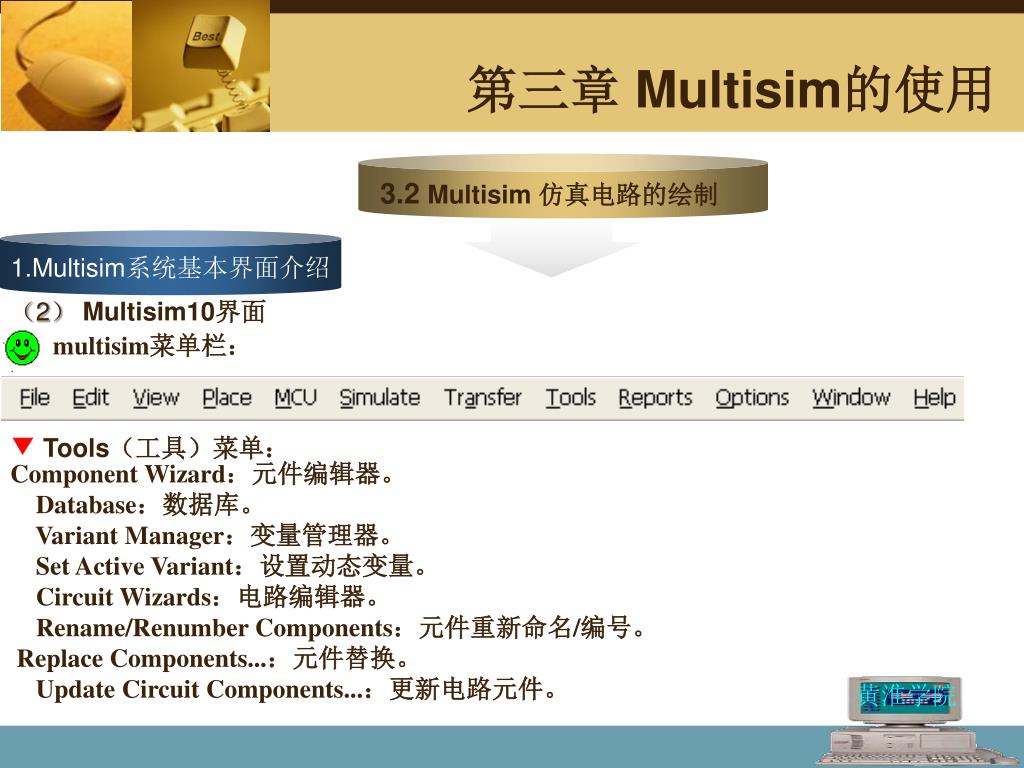Open the Edit menu
1024x768 pixels.
90,397
